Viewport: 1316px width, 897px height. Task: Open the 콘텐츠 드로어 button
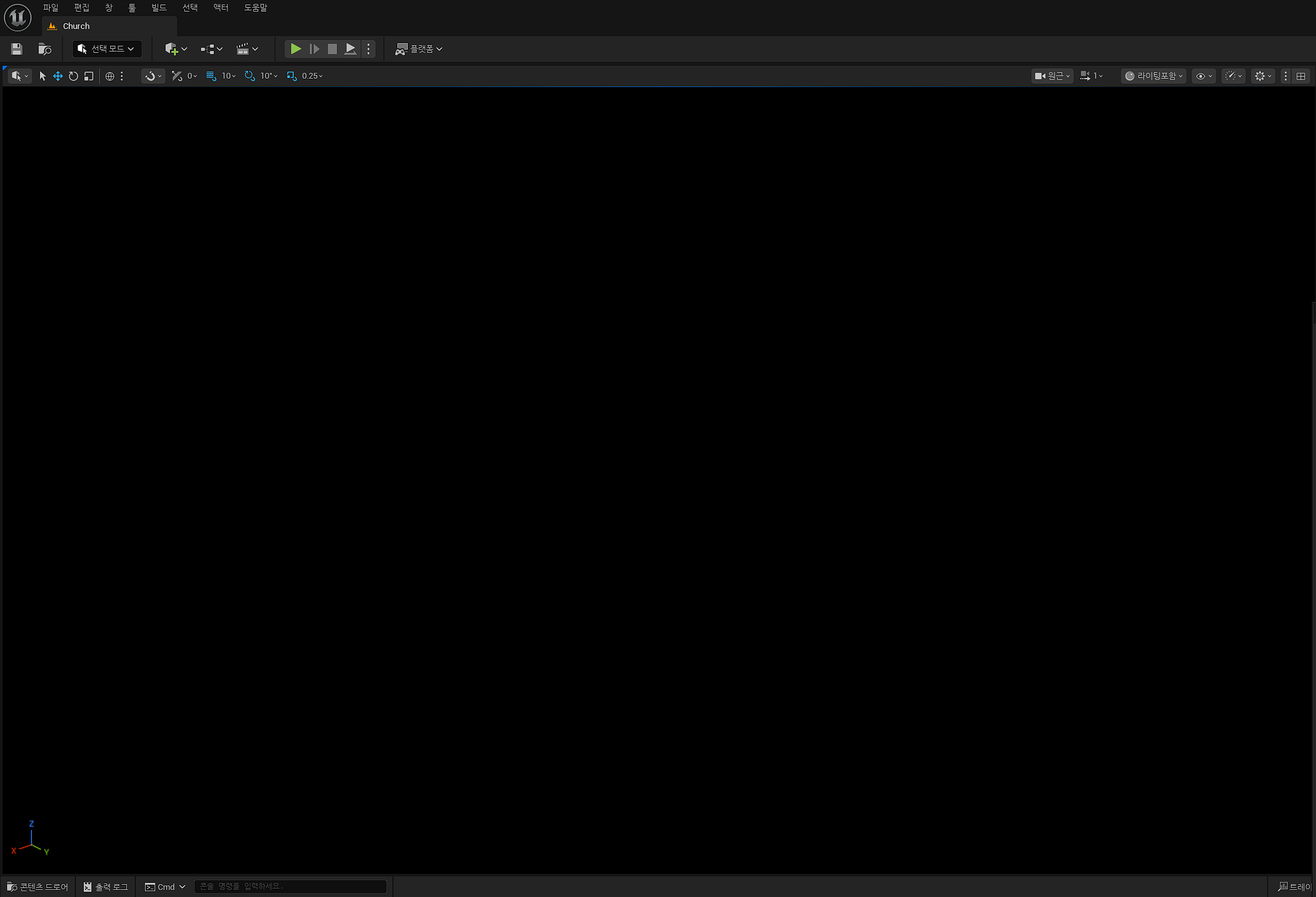coord(37,887)
